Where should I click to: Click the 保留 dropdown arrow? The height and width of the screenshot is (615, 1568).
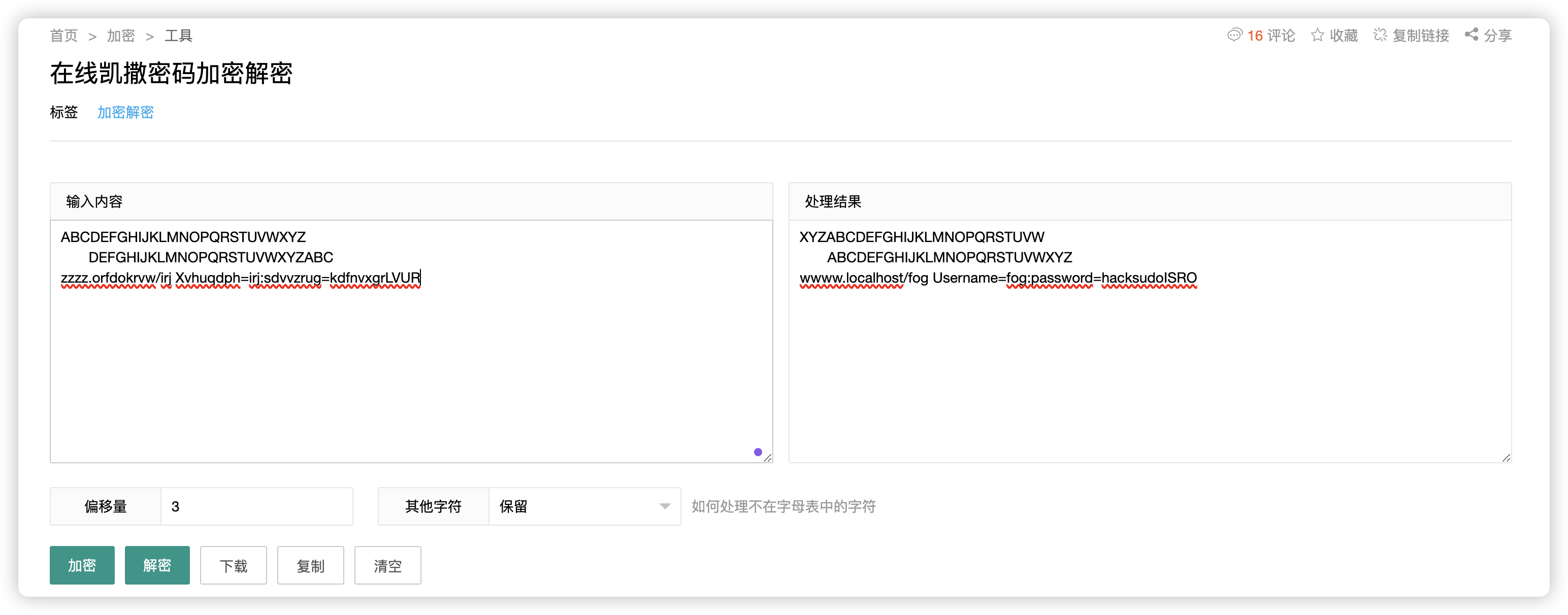pyautogui.click(x=665, y=506)
